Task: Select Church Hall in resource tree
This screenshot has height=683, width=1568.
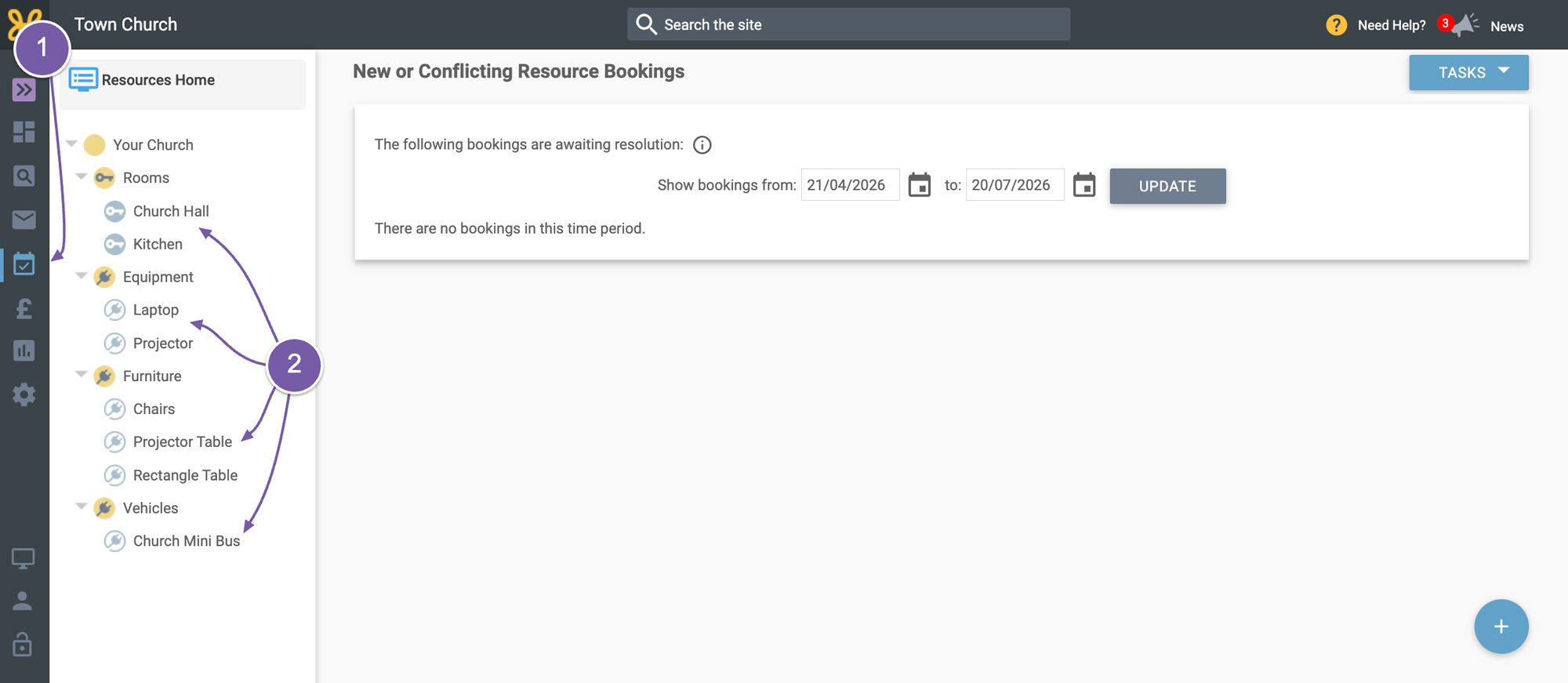Action: [x=171, y=211]
